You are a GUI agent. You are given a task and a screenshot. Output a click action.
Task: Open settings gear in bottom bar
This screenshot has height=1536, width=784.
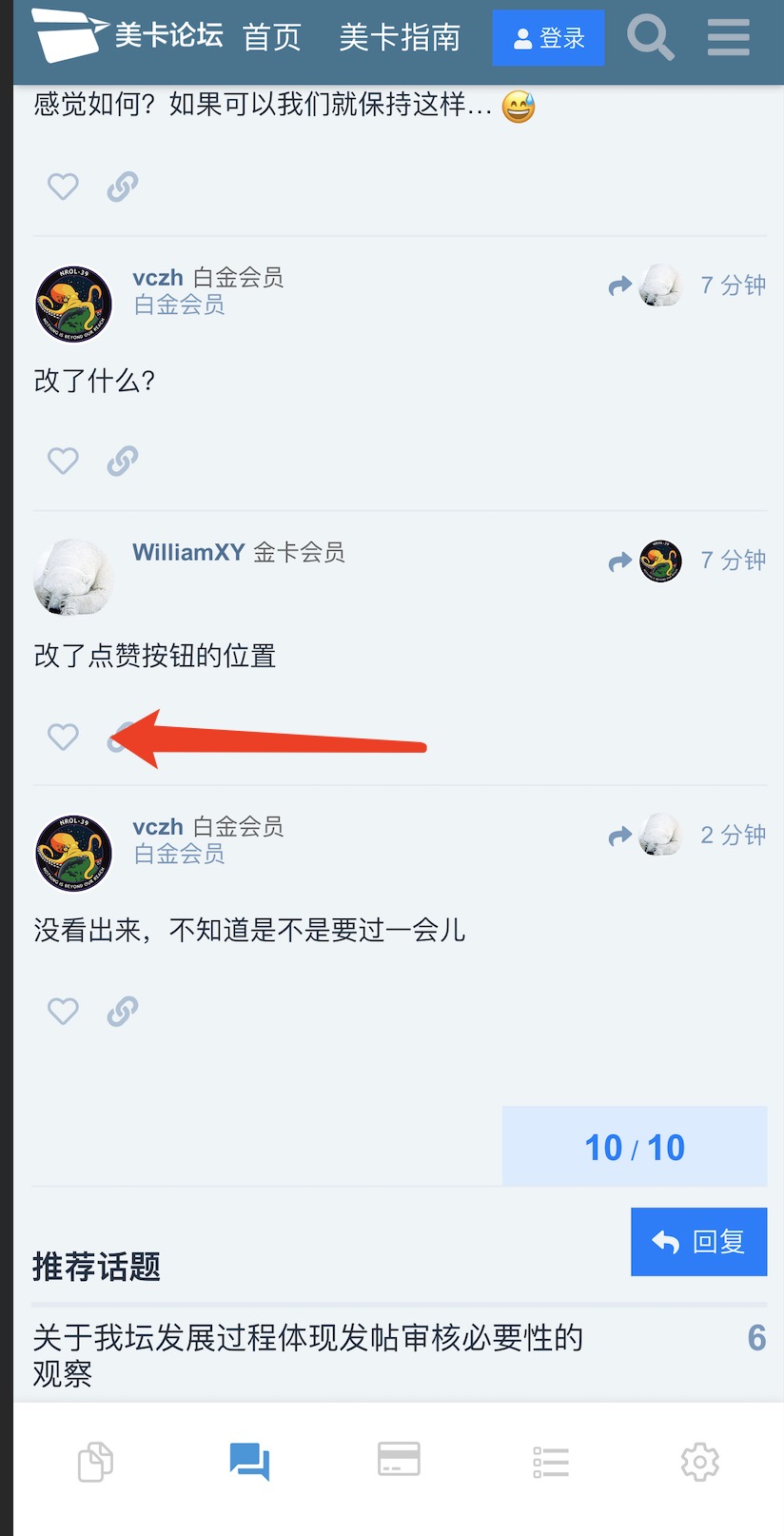click(x=700, y=1462)
